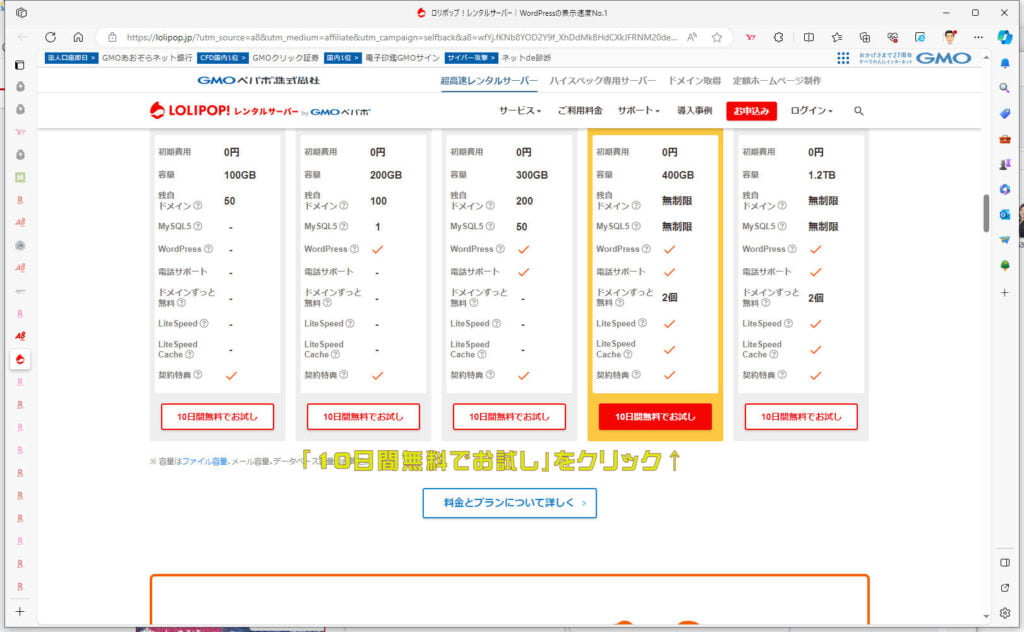The width and height of the screenshot is (1024, 632).
Task: Click the browser address bar URL field
Action: [x=400, y=37]
